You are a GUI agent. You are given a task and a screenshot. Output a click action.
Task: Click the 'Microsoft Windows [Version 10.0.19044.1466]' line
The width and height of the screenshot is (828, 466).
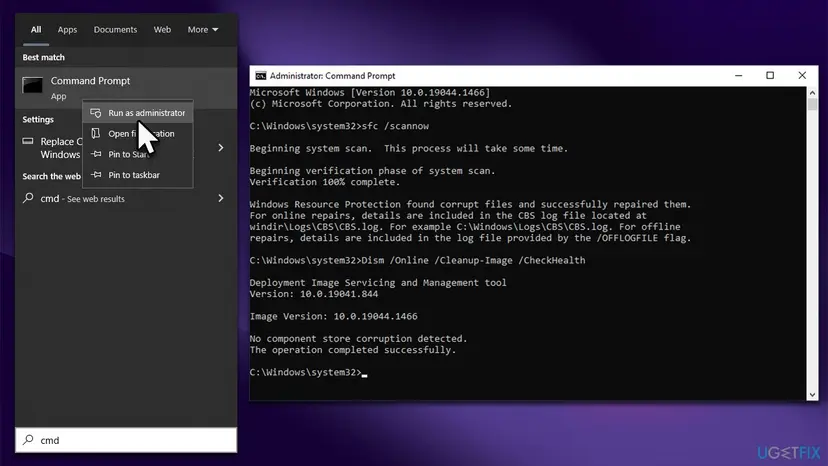[x=370, y=92]
